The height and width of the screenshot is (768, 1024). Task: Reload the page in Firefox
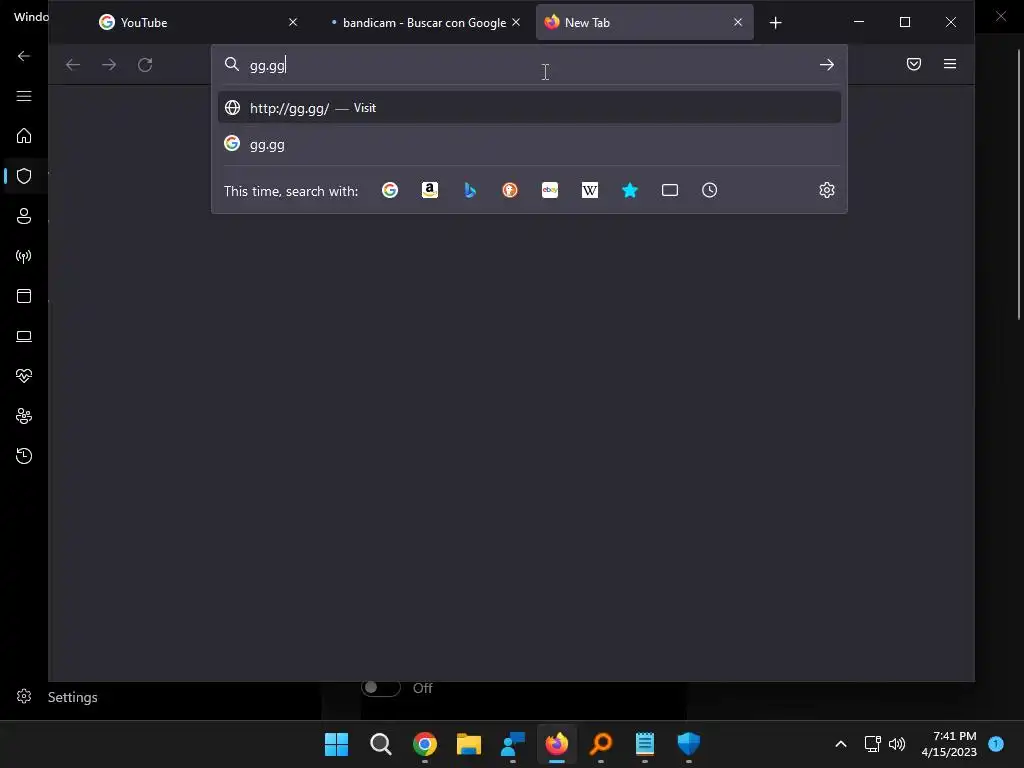[145, 65]
